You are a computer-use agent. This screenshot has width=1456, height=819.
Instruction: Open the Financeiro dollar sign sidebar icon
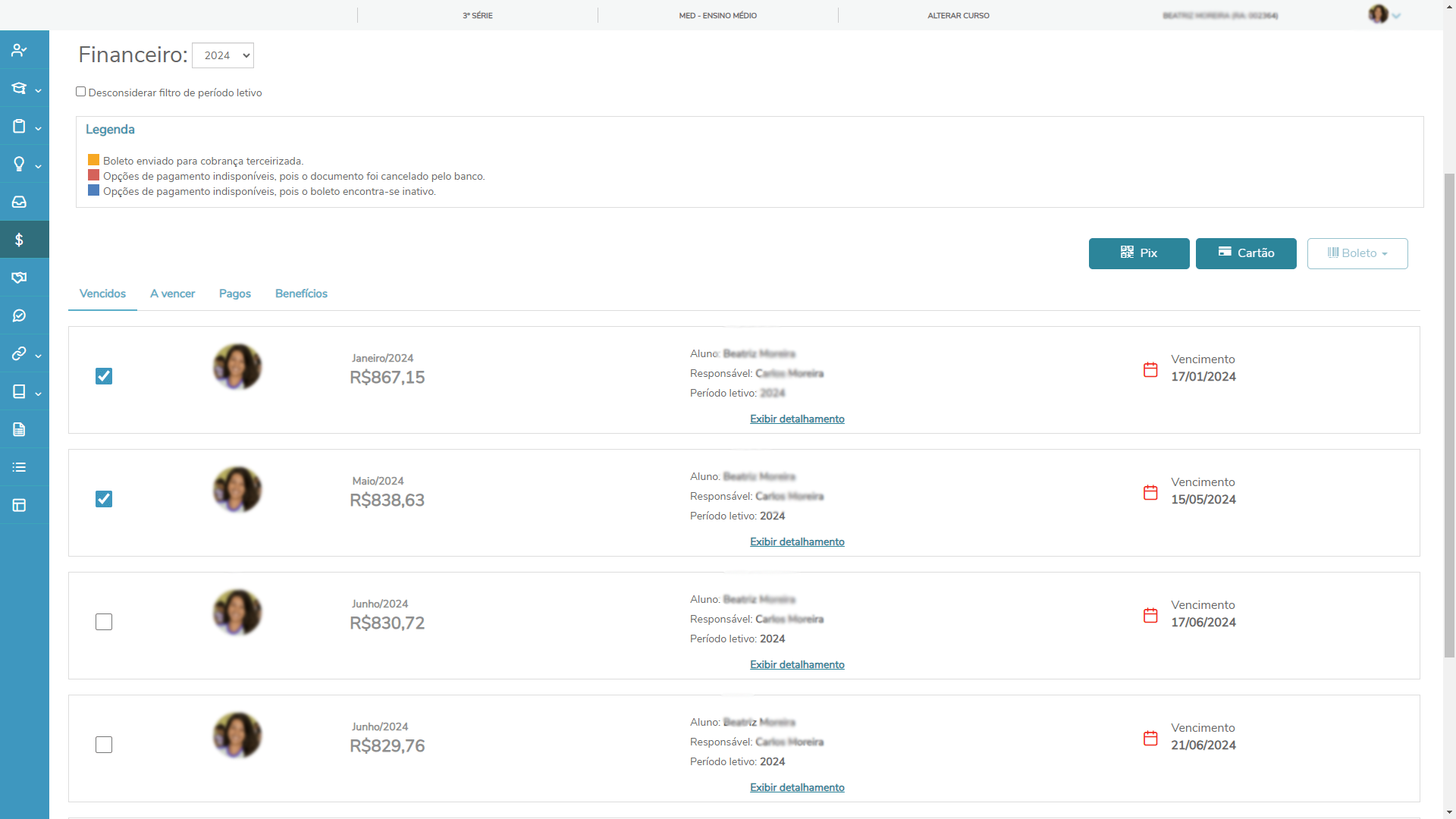point(20,240)
